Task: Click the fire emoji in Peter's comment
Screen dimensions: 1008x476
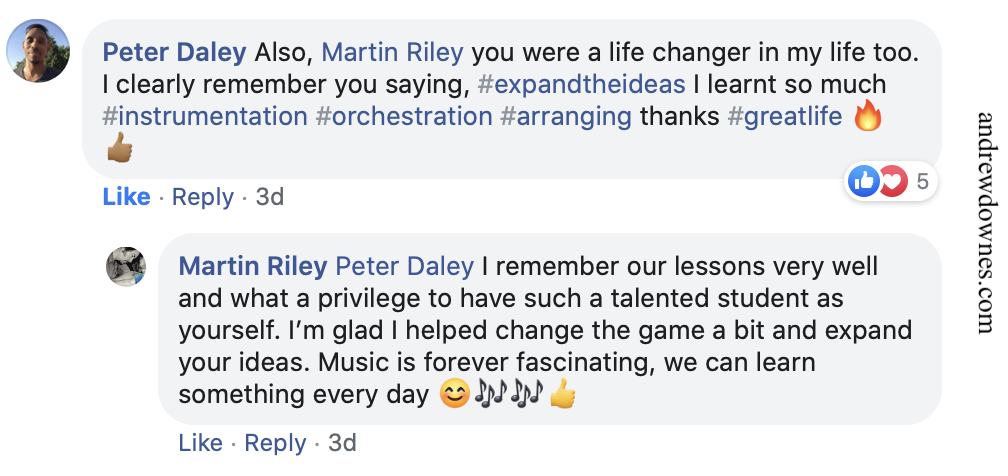Action: point(866,116)
